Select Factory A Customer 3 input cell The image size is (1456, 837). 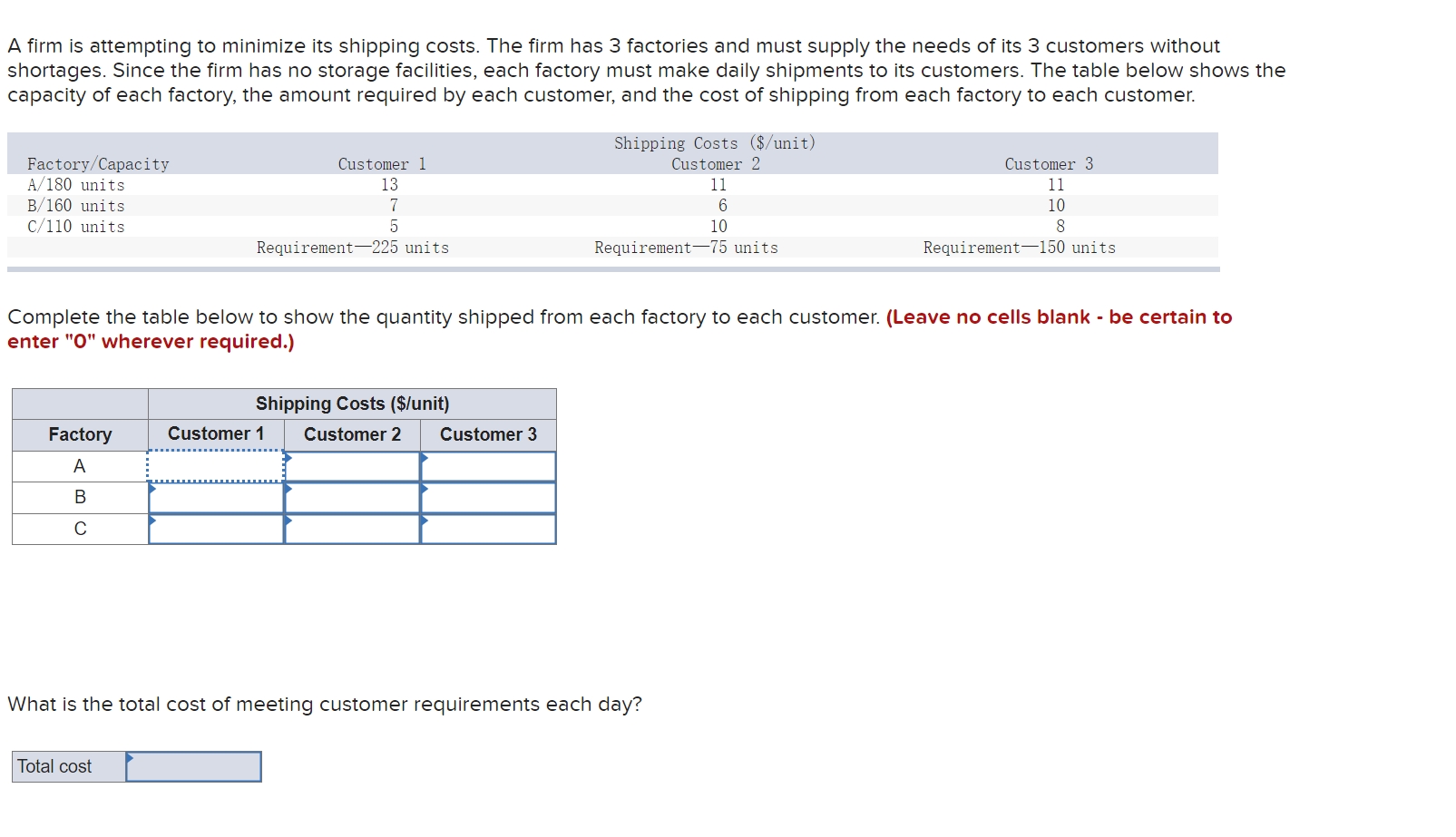pyautogui.click(x=488, y=466)
